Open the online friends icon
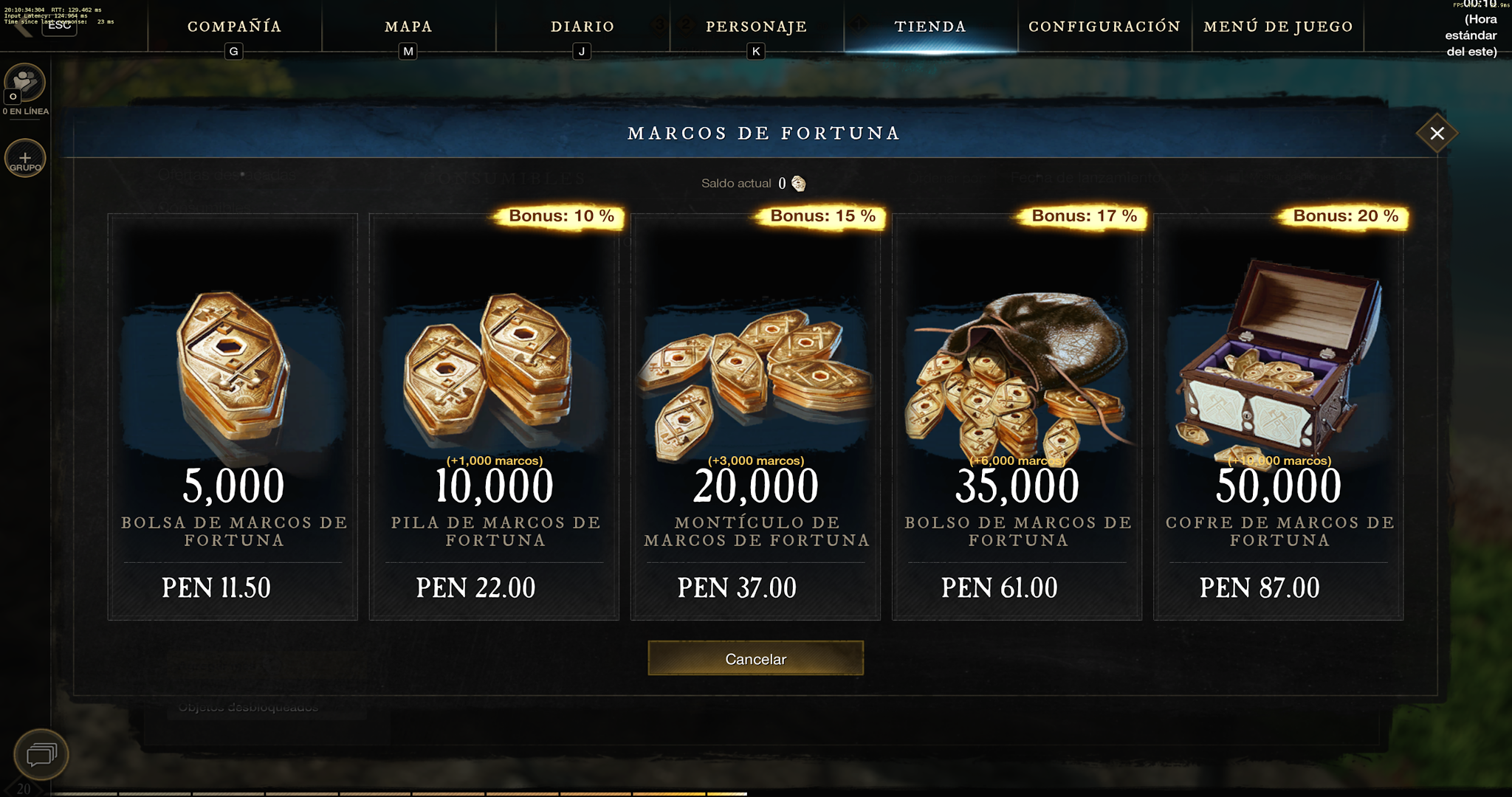Screen dimensions: 1512x797 pyautogui.click(x=25, y=82)
